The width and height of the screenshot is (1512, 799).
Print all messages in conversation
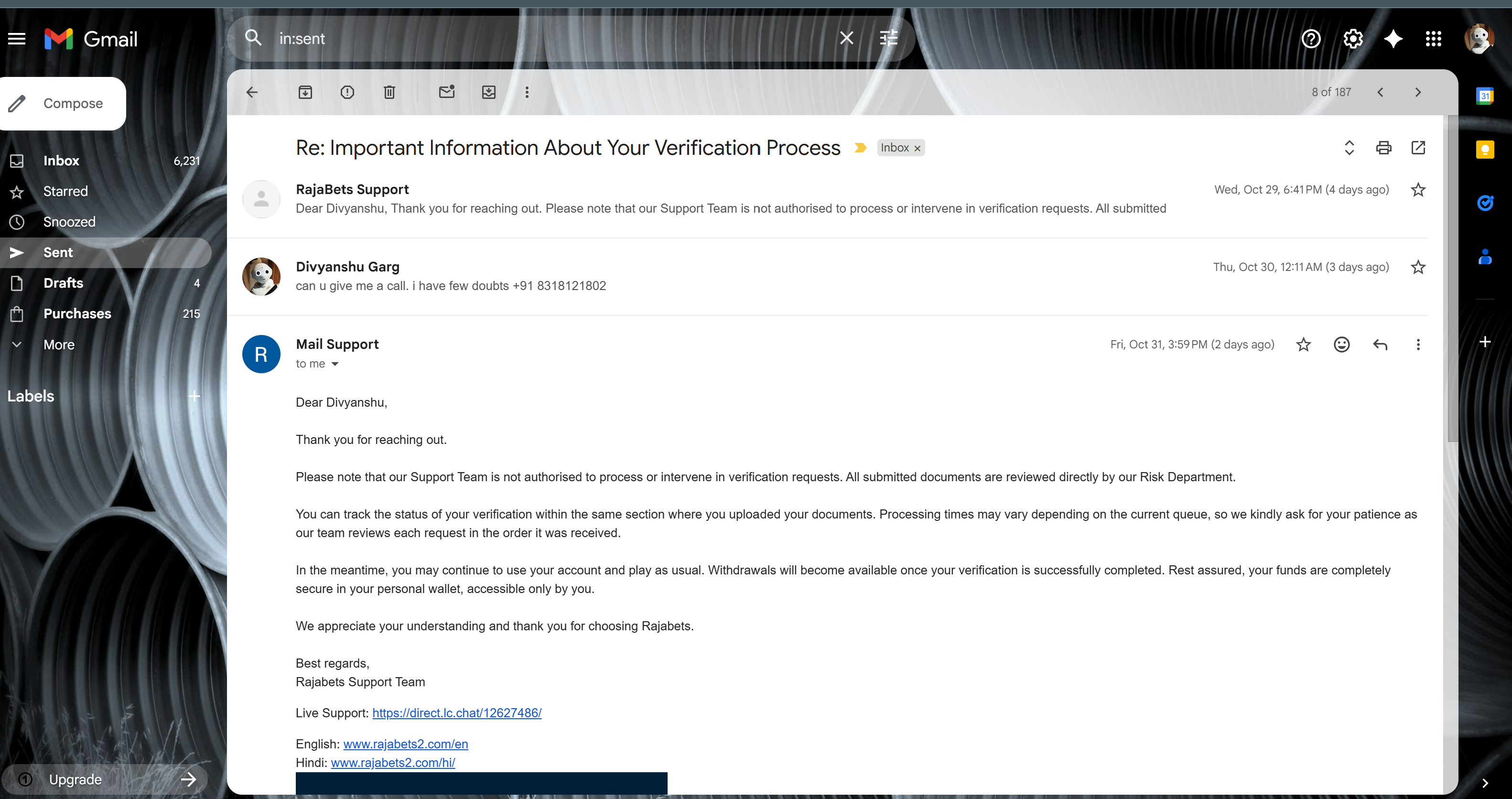(x=1383, y=147)
